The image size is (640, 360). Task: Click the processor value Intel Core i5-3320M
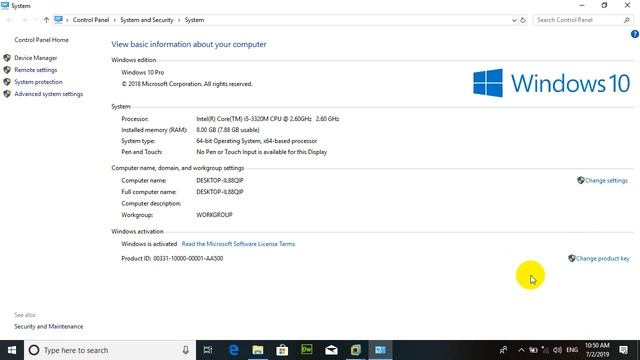pos(267,119)
